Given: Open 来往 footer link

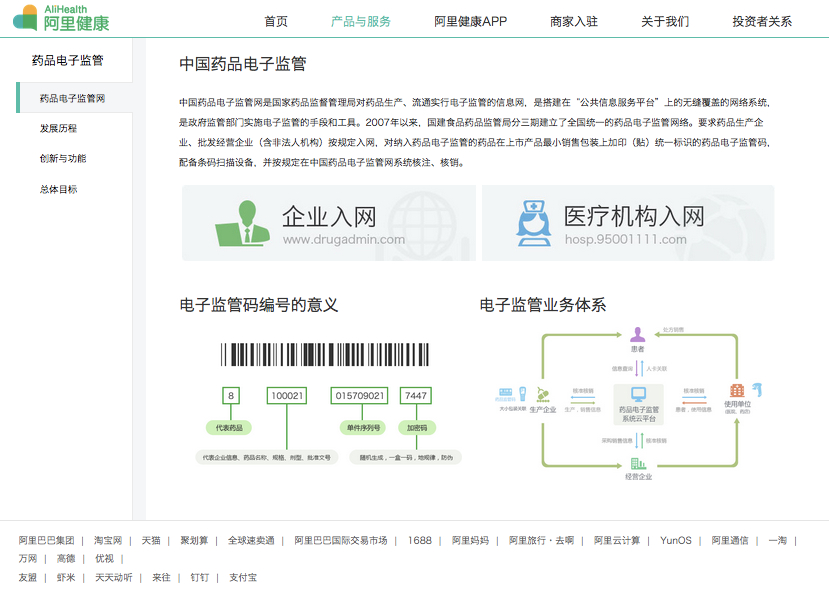Looking at the screenshot, I should pos(161,578).
